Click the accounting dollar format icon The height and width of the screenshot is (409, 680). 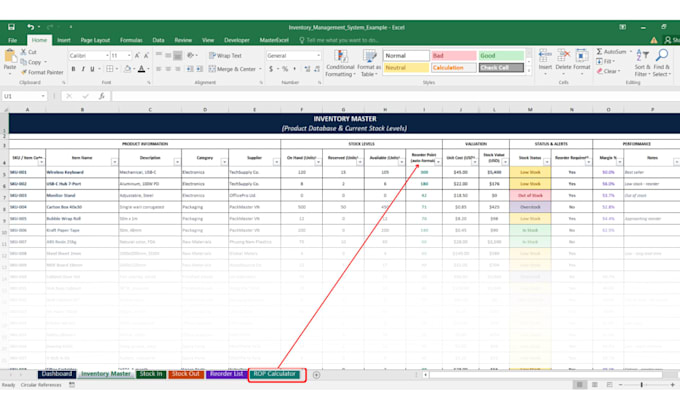(271, 69)
